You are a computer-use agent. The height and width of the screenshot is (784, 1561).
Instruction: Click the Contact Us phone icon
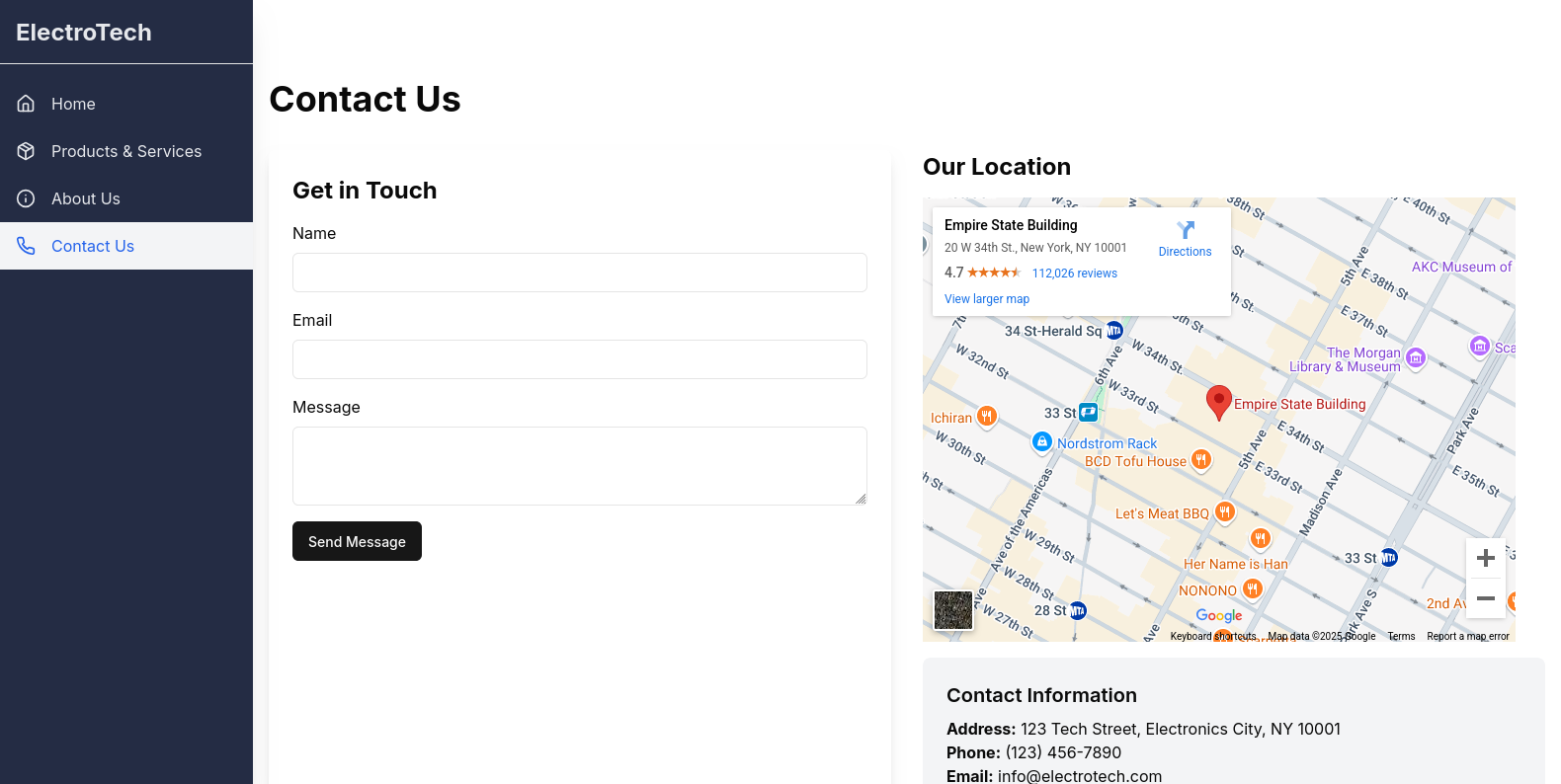(x=26, y=246)
